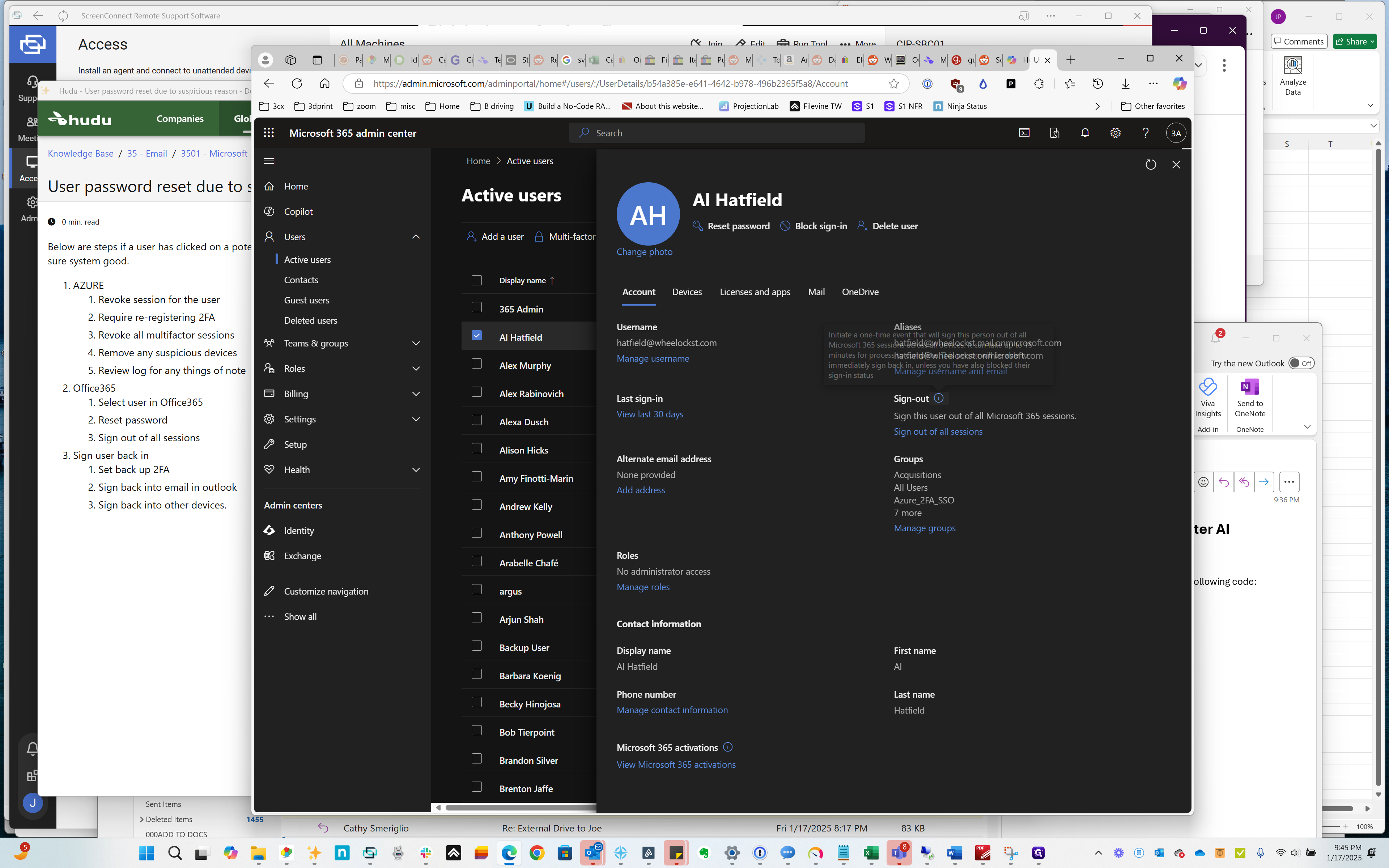Viewport: 1389px width, 868px height.
Task: Open the 3A account avatar menu
Action: (x=1176, y=133)
